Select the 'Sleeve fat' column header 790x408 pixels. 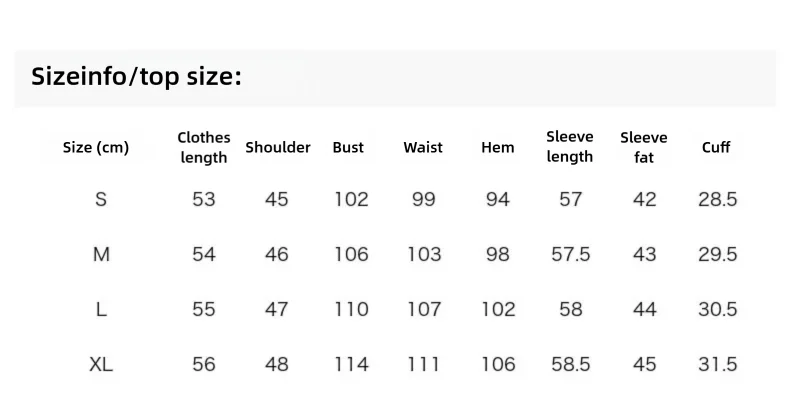coord(643,147)
